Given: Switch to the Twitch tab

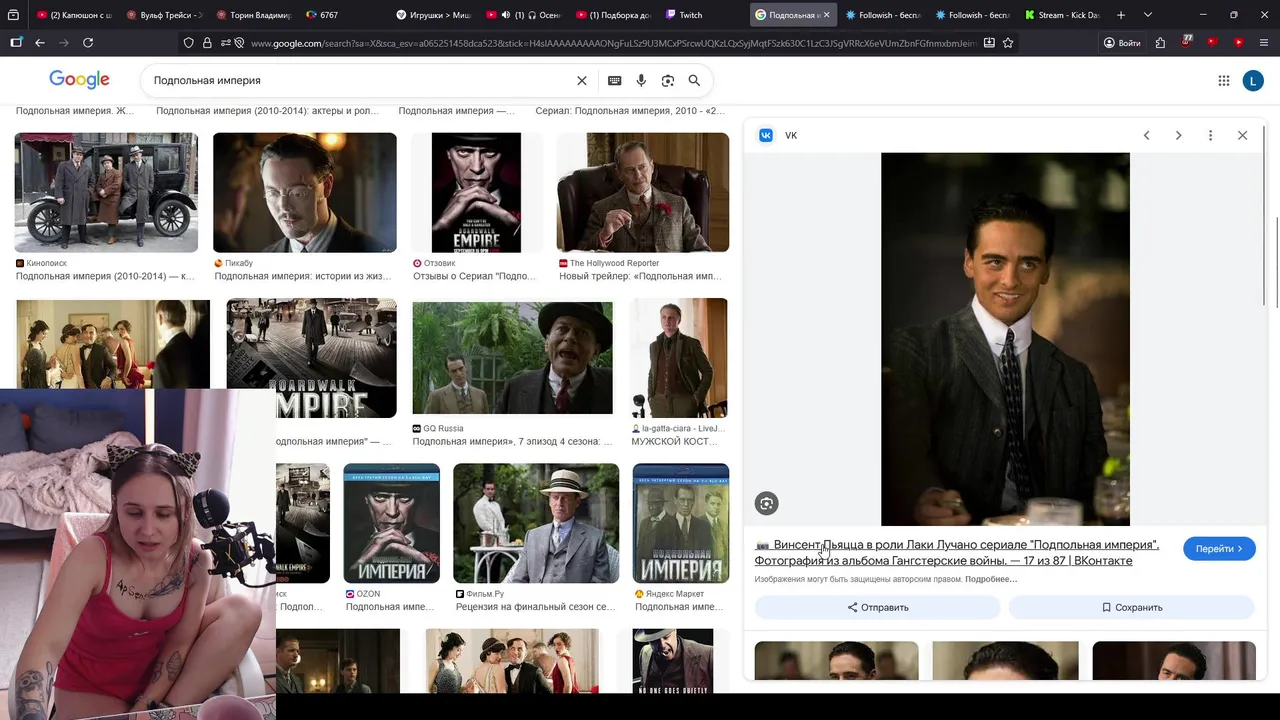Looking at the screenshot, I should click(700, 15).
